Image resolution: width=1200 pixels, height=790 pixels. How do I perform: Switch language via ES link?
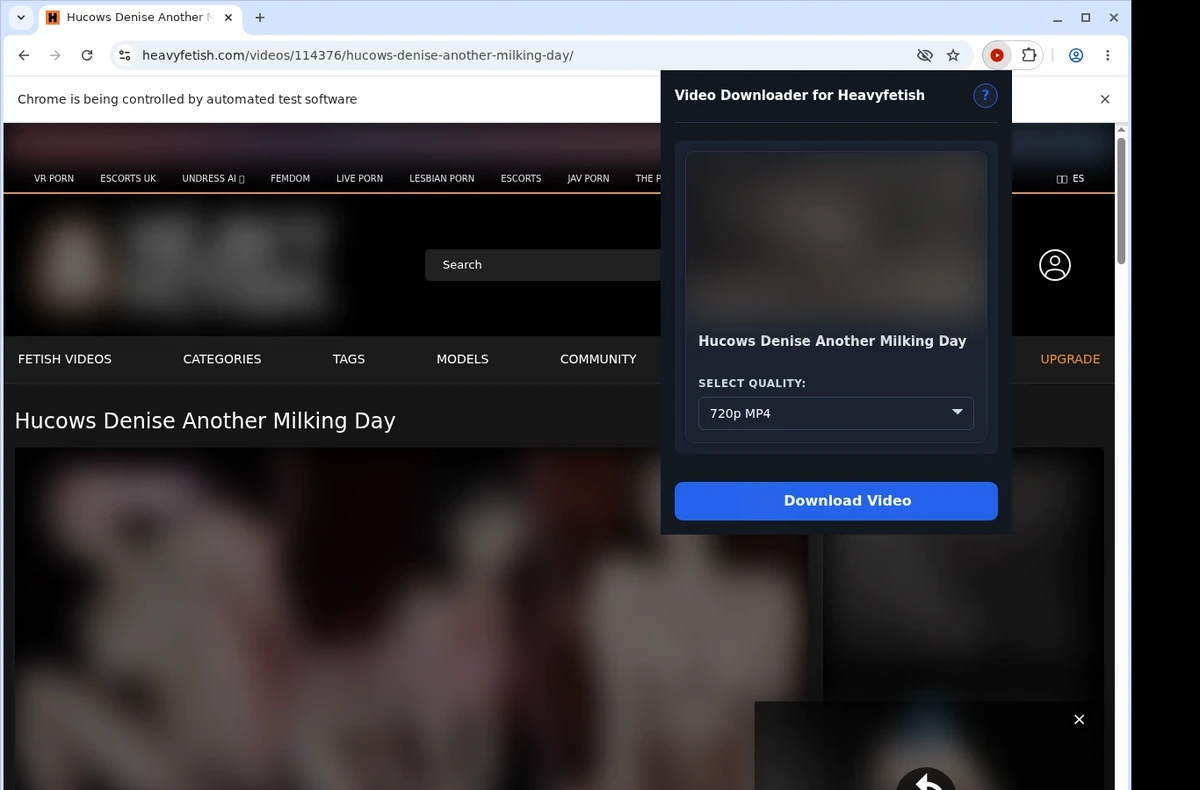(x=1070, y=179)
